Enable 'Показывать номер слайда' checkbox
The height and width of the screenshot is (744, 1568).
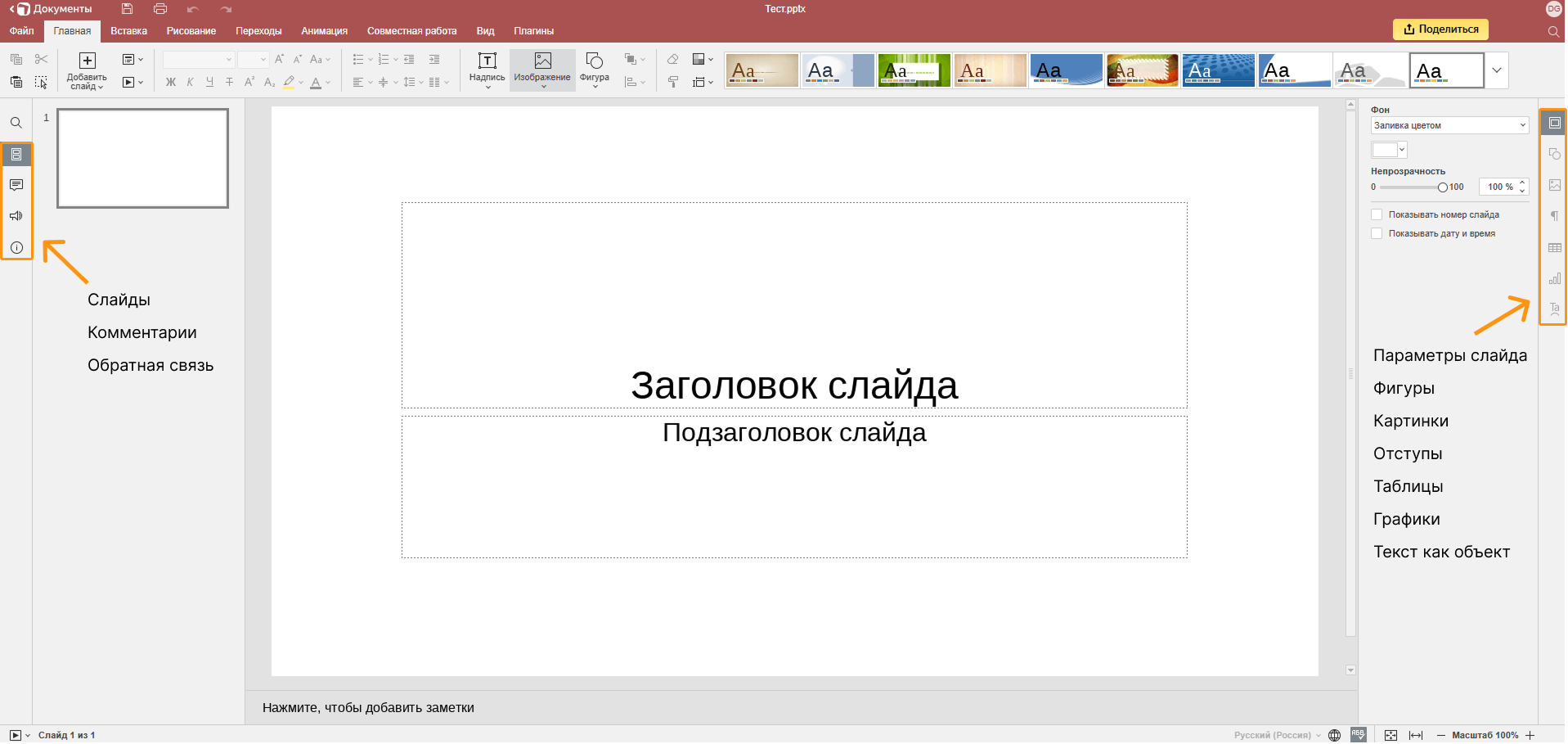point(1377,214)
